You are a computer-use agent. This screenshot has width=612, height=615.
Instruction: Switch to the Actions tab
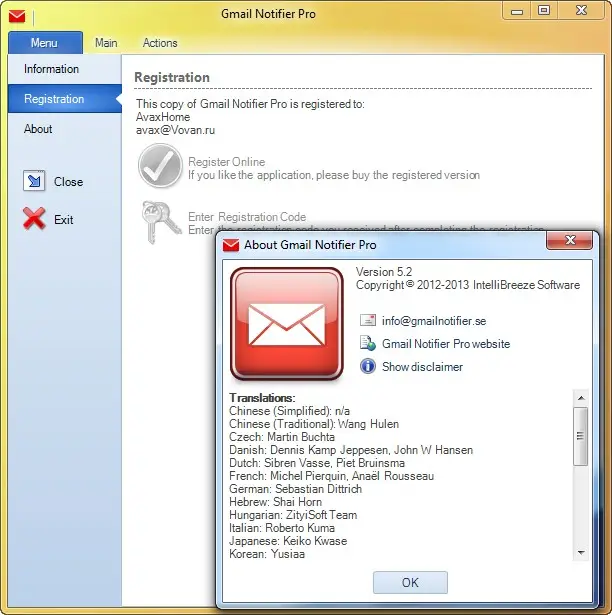click(x=160, y=43)
